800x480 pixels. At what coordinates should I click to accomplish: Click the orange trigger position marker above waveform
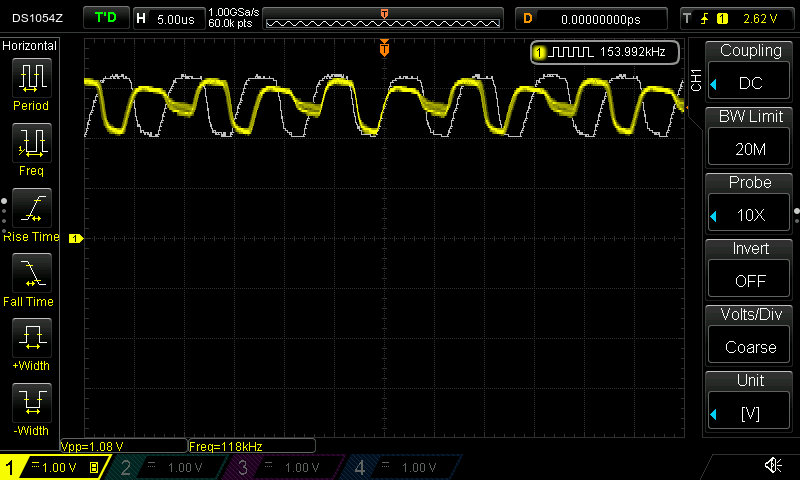(384, 47)
